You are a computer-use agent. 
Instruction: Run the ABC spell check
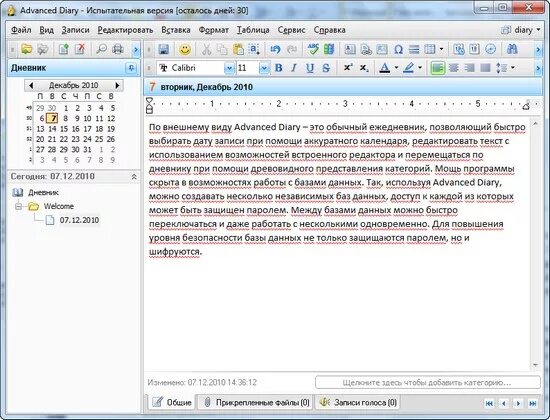coord(313,49)
